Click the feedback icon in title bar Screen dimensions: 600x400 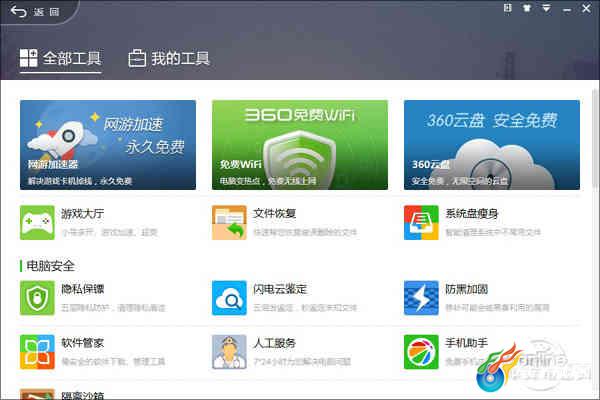(507, 8)
